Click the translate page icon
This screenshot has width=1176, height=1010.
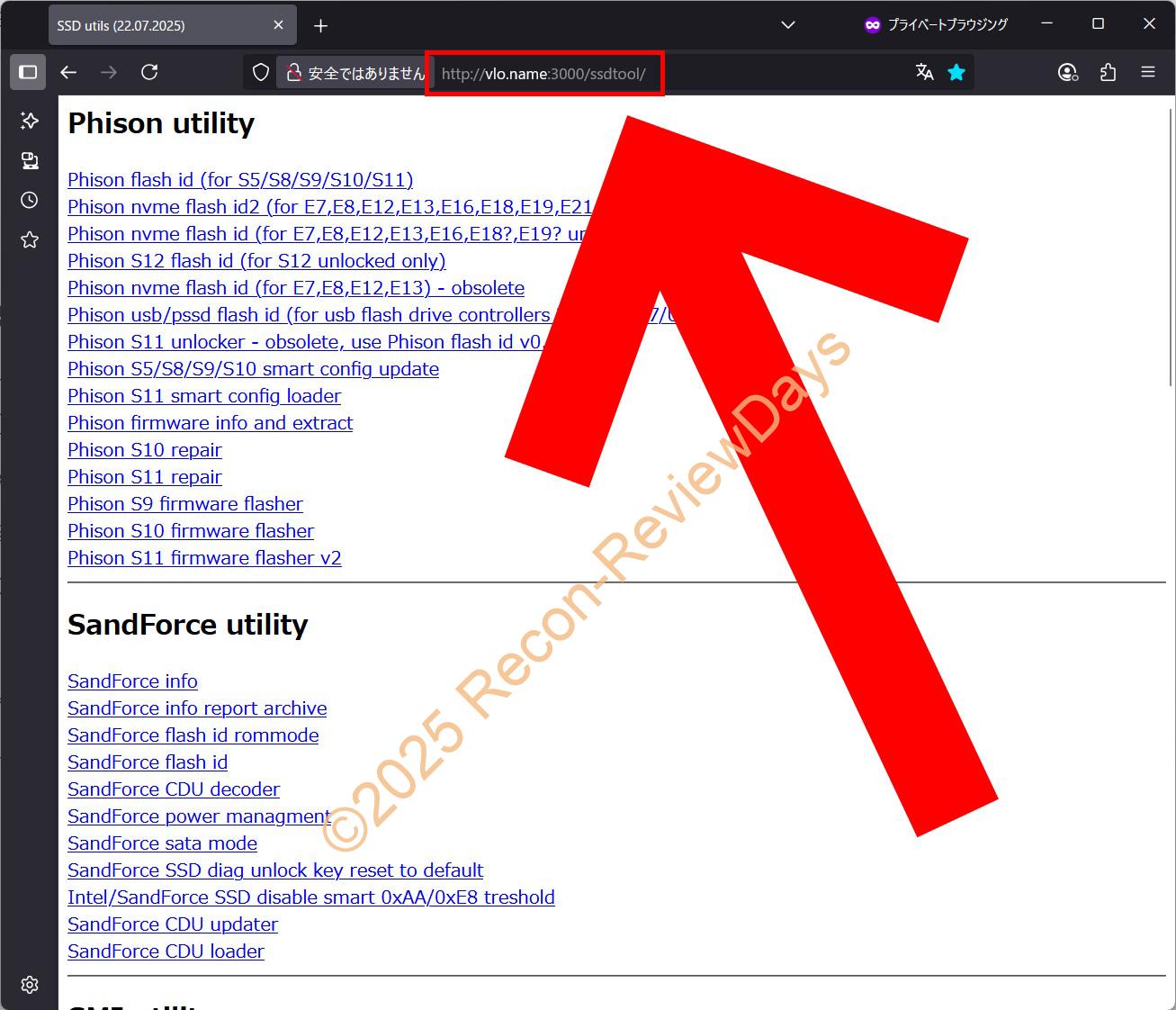tap(924, 72)
